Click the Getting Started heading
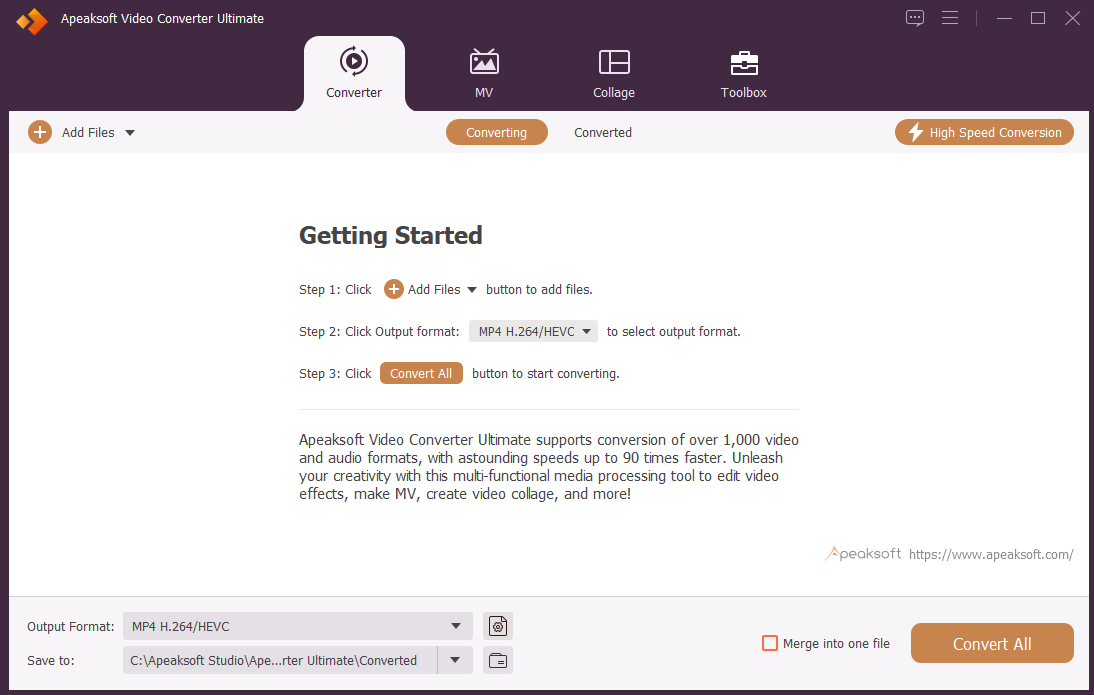The height and width of the screenshot is (695, 1094). [391, 235]
